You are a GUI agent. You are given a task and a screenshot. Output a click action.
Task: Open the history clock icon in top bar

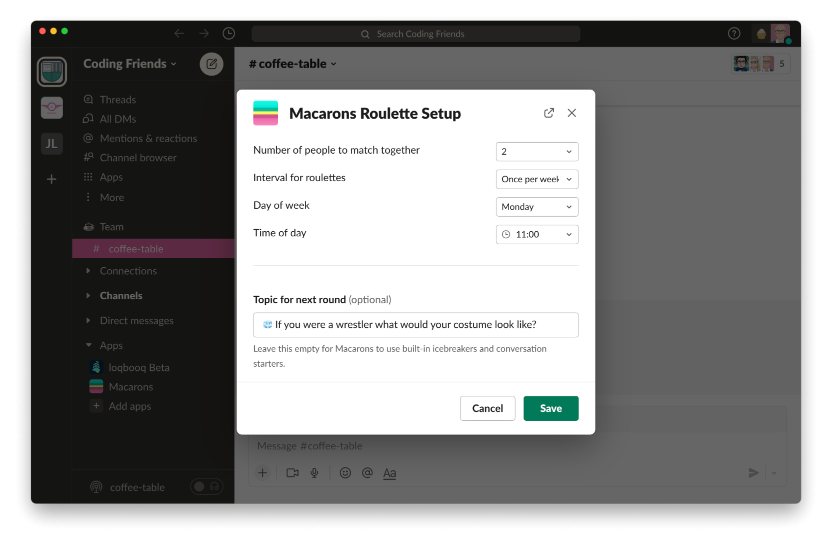click(x=229, y=33)
